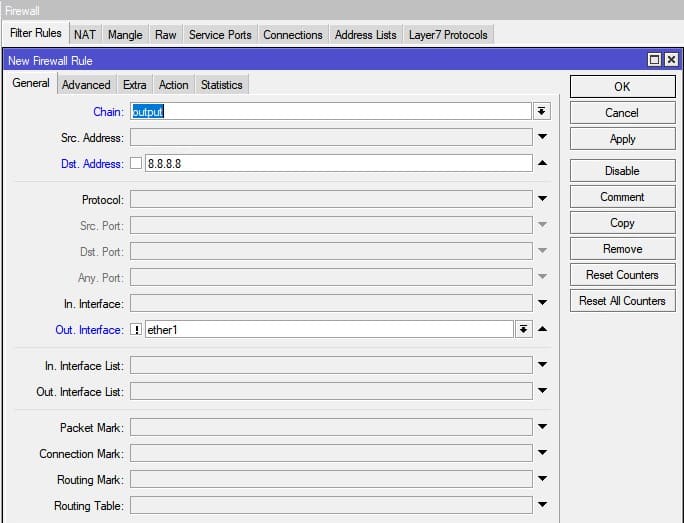
Task: Click the In. Interface List field
Action: [331, 365]
